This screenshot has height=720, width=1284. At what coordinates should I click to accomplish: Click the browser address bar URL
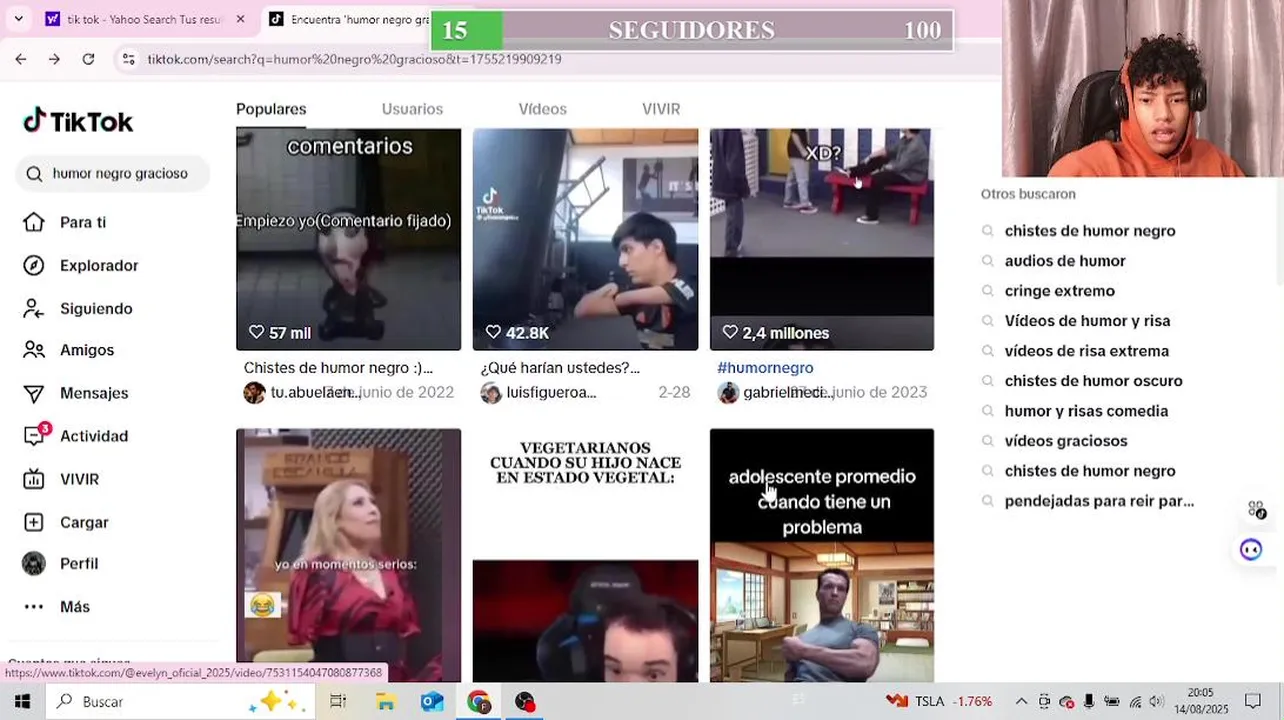pyautogui.click(x=354, y=59)
